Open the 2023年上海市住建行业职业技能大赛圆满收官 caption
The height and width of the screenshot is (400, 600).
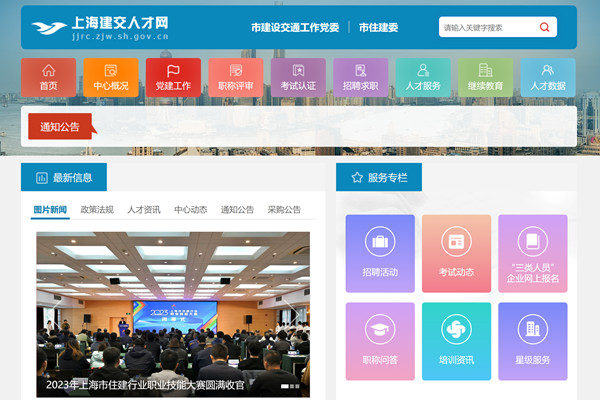(145, 385)
